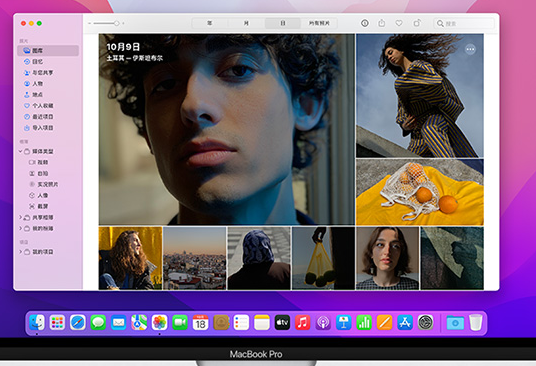
Task: Open Pages from the Dock
Action: point(385,322)
